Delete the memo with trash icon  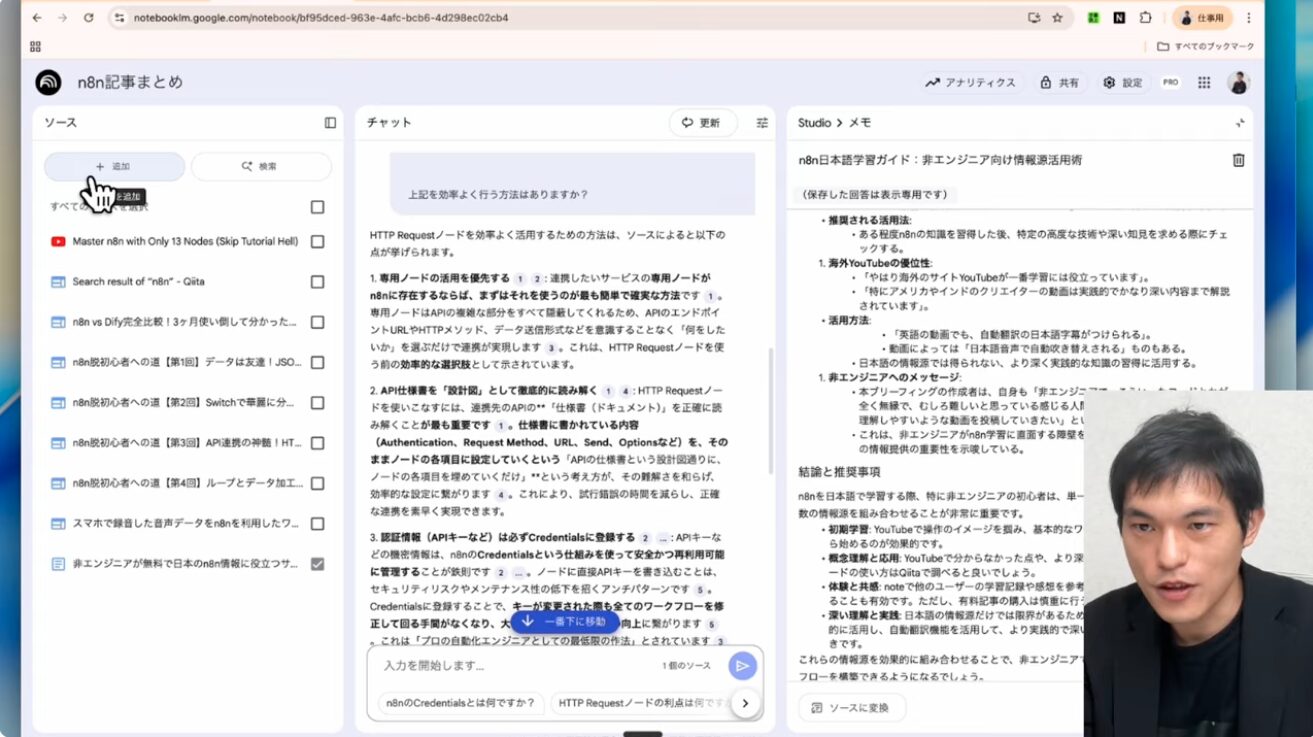[x=1238, y=160]
